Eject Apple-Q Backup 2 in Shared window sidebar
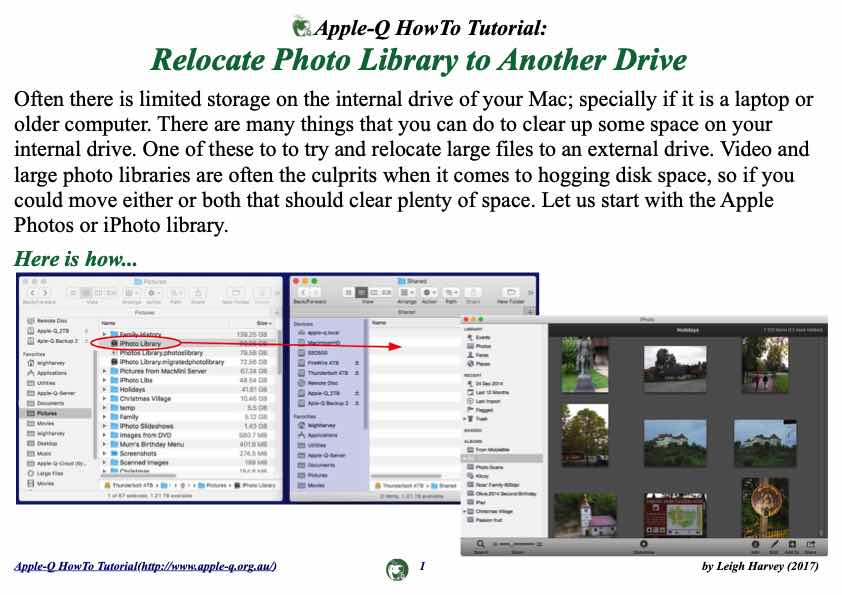Image resolution: width=842 pixels, height=595 pixels. point(357,403)
